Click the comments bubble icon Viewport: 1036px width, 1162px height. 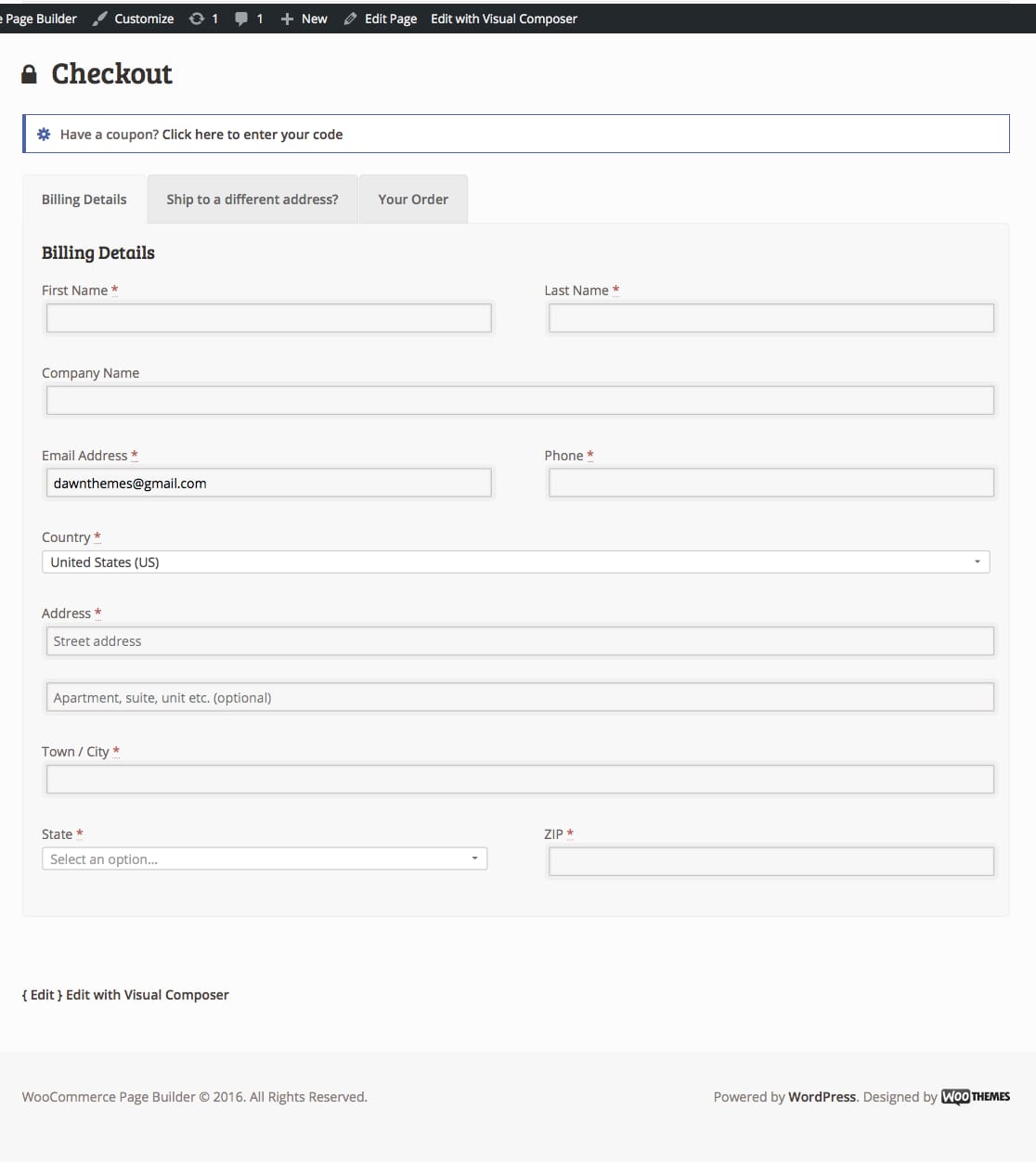241,19
